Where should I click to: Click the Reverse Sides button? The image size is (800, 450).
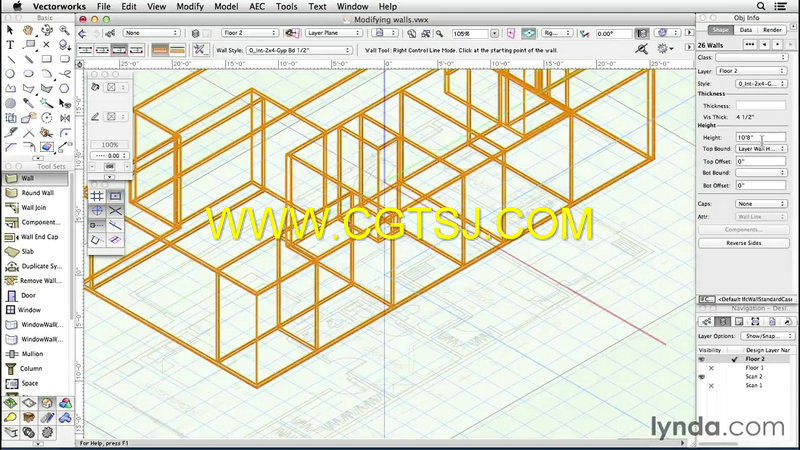(x=743, y=243)
